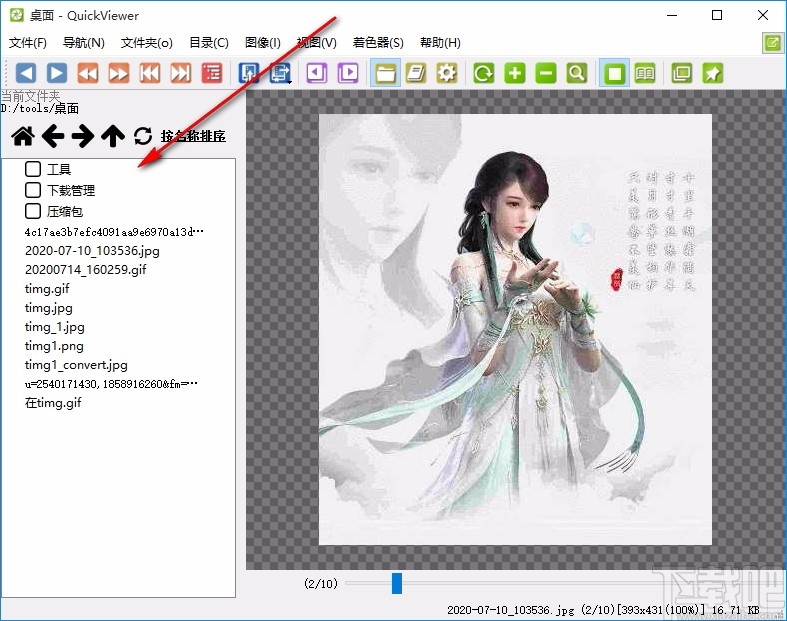The height and width of the screenshot is (621, 787).
Task: Select file 在timg.gif
Action: coord(53,403)
